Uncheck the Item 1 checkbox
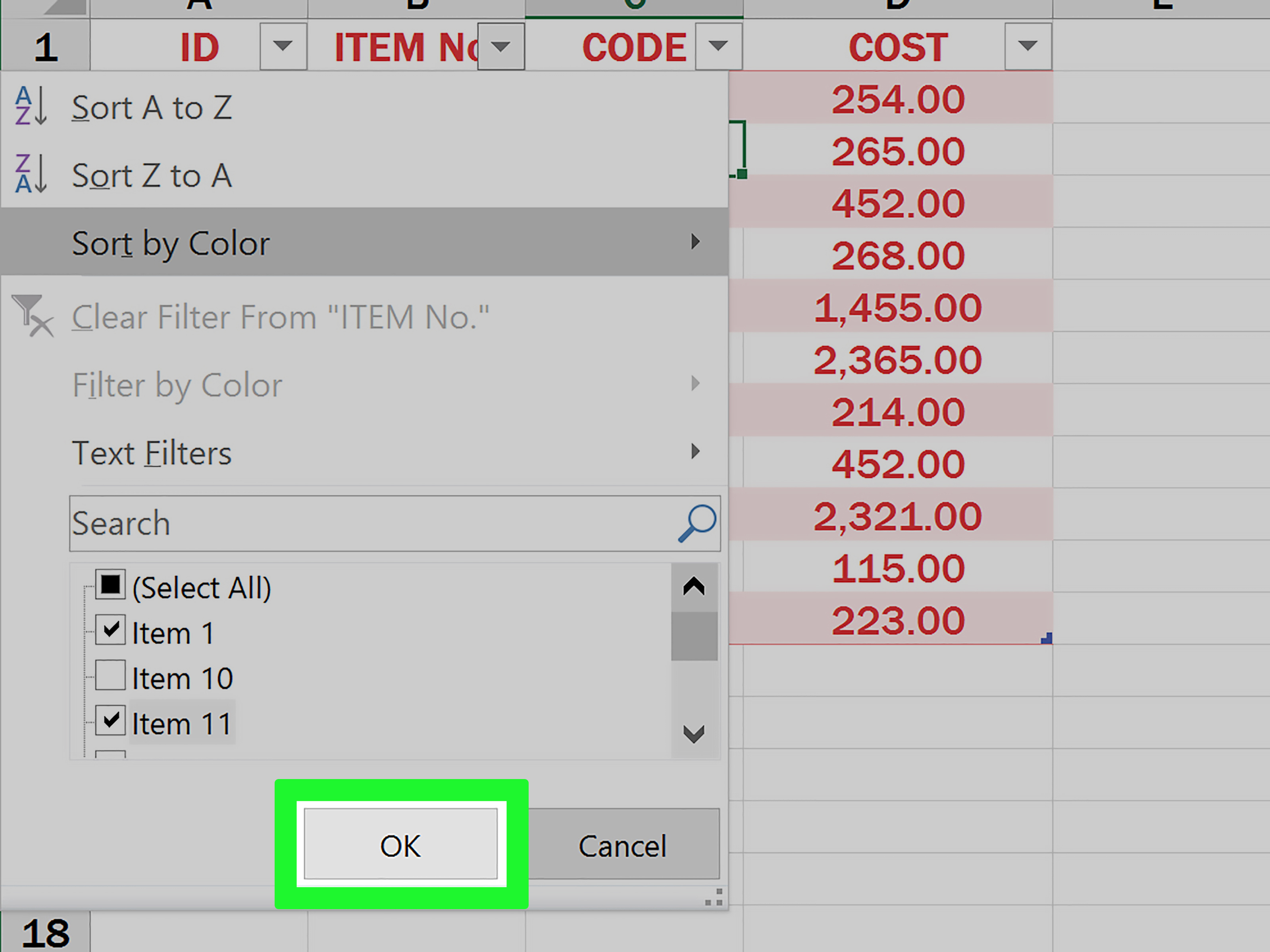 pos(110,630)
